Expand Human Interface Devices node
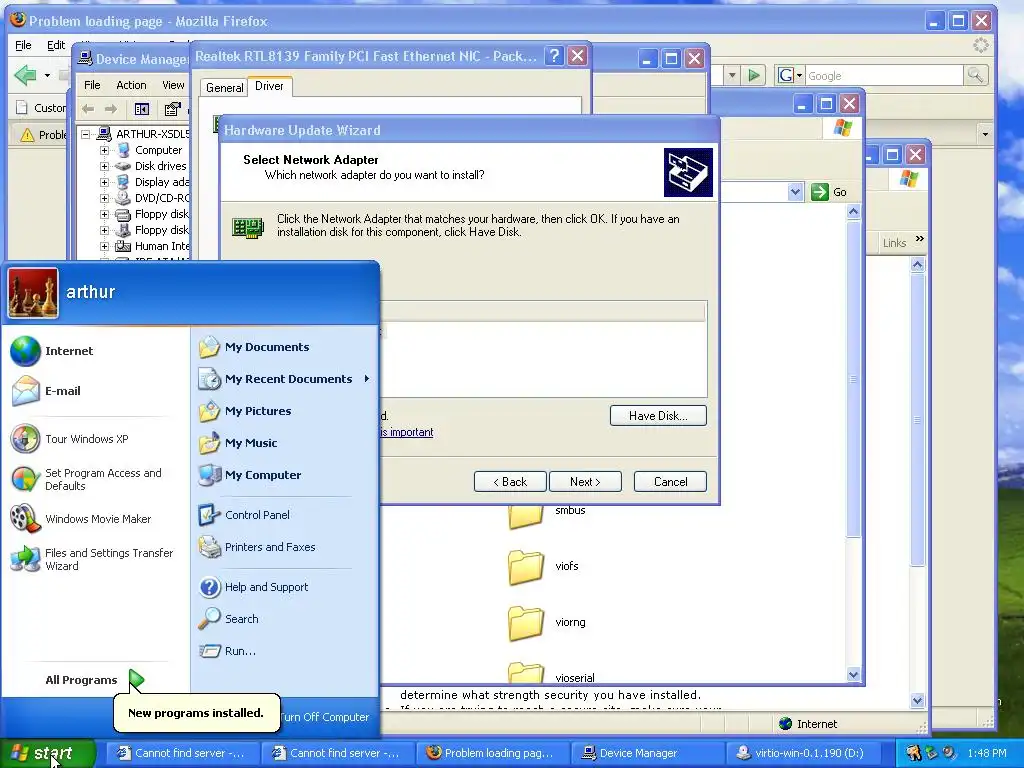This screenshot has height=768, width=1024. pyautogui.click(x=104, y=246)
